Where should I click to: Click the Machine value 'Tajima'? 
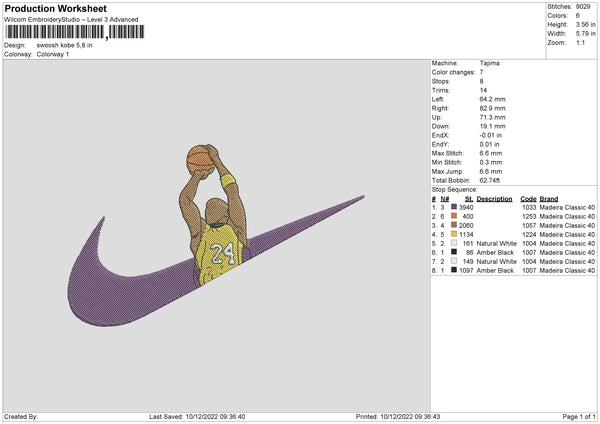[x=489, y=63]
